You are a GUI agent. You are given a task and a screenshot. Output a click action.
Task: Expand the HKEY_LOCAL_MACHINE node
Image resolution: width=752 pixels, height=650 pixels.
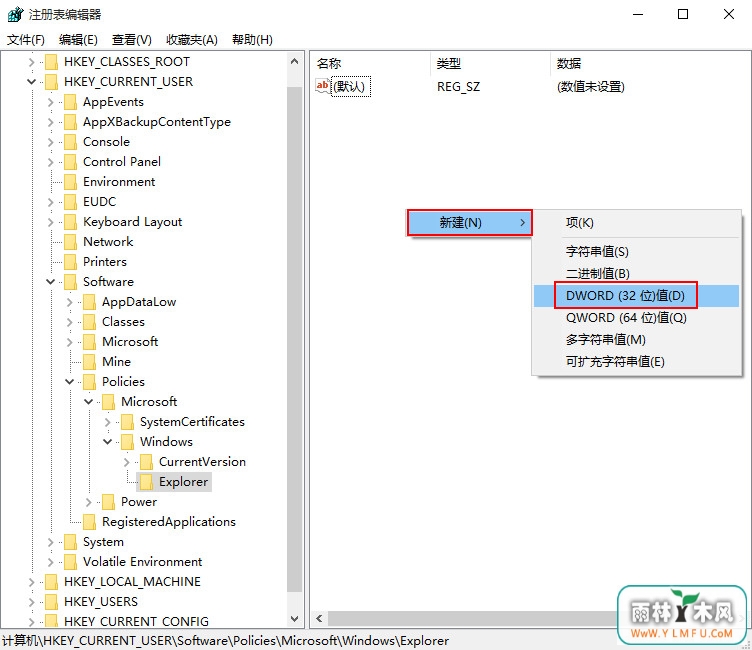(x=31, y=582)
